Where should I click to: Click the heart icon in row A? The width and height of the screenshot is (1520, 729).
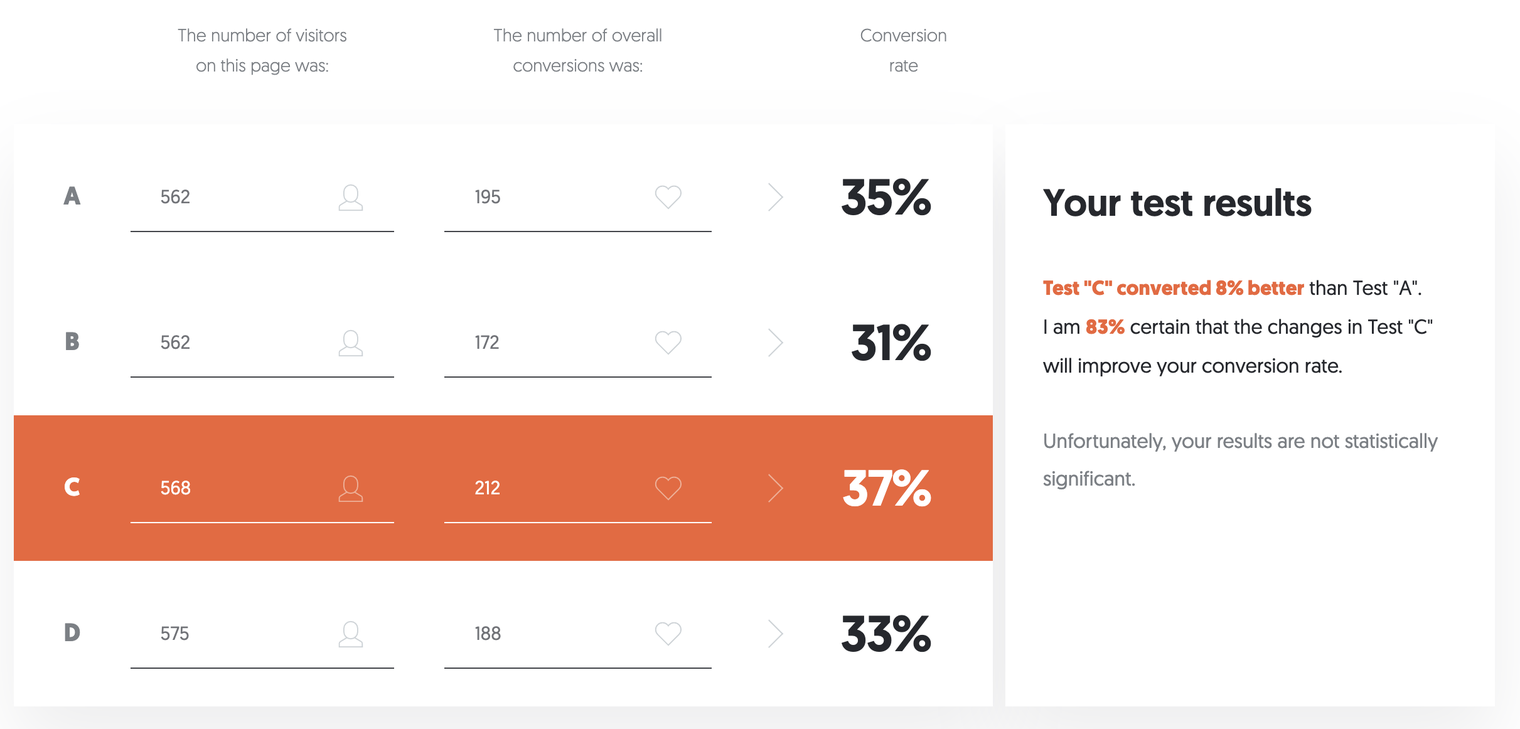[668, 197]
